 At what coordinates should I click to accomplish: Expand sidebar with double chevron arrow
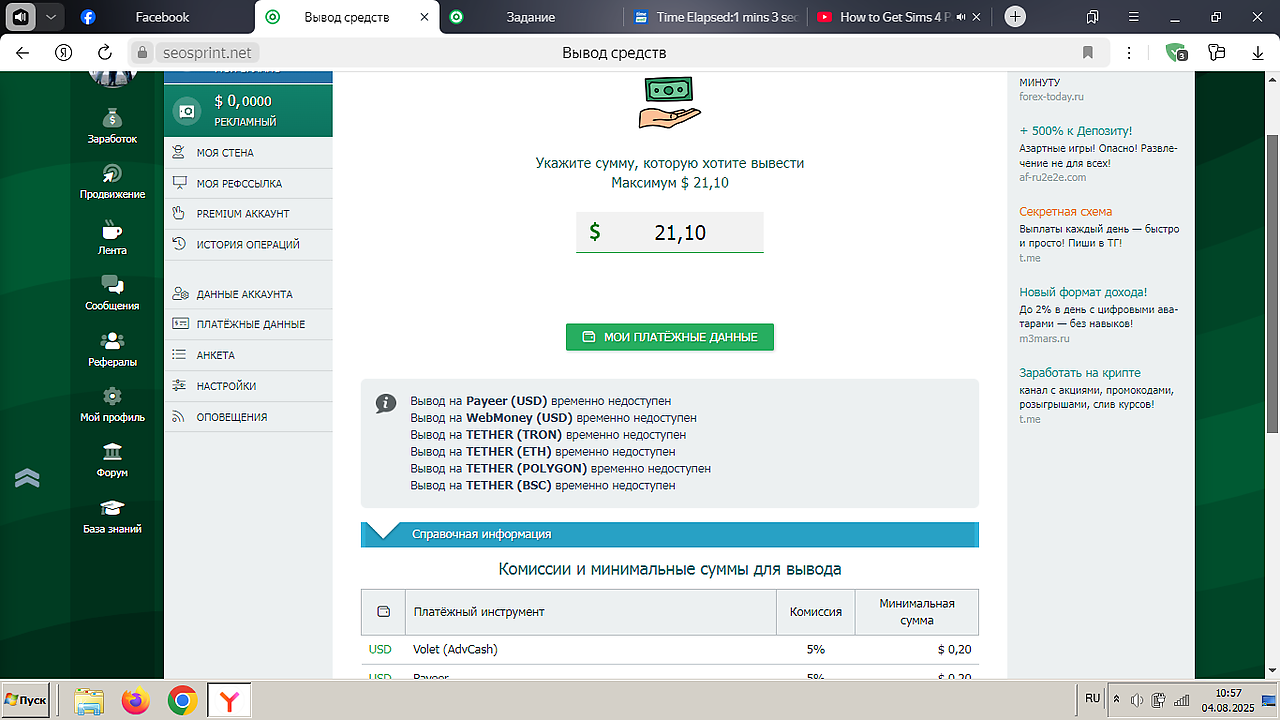point(27,478)
